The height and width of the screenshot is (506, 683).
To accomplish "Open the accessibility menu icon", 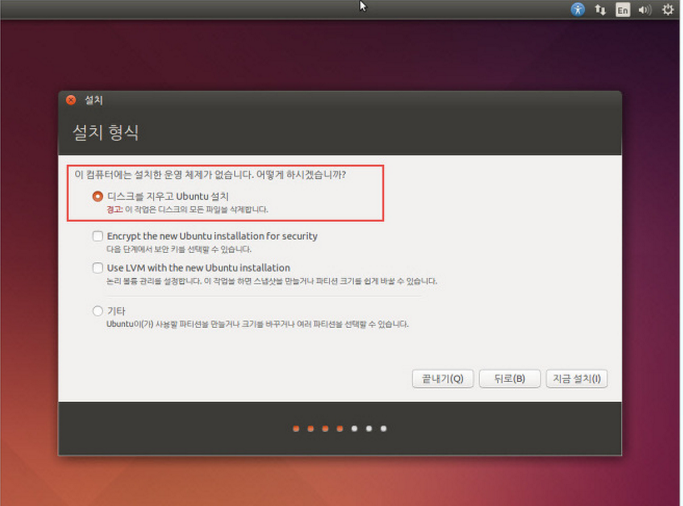I will click(578, 9).
